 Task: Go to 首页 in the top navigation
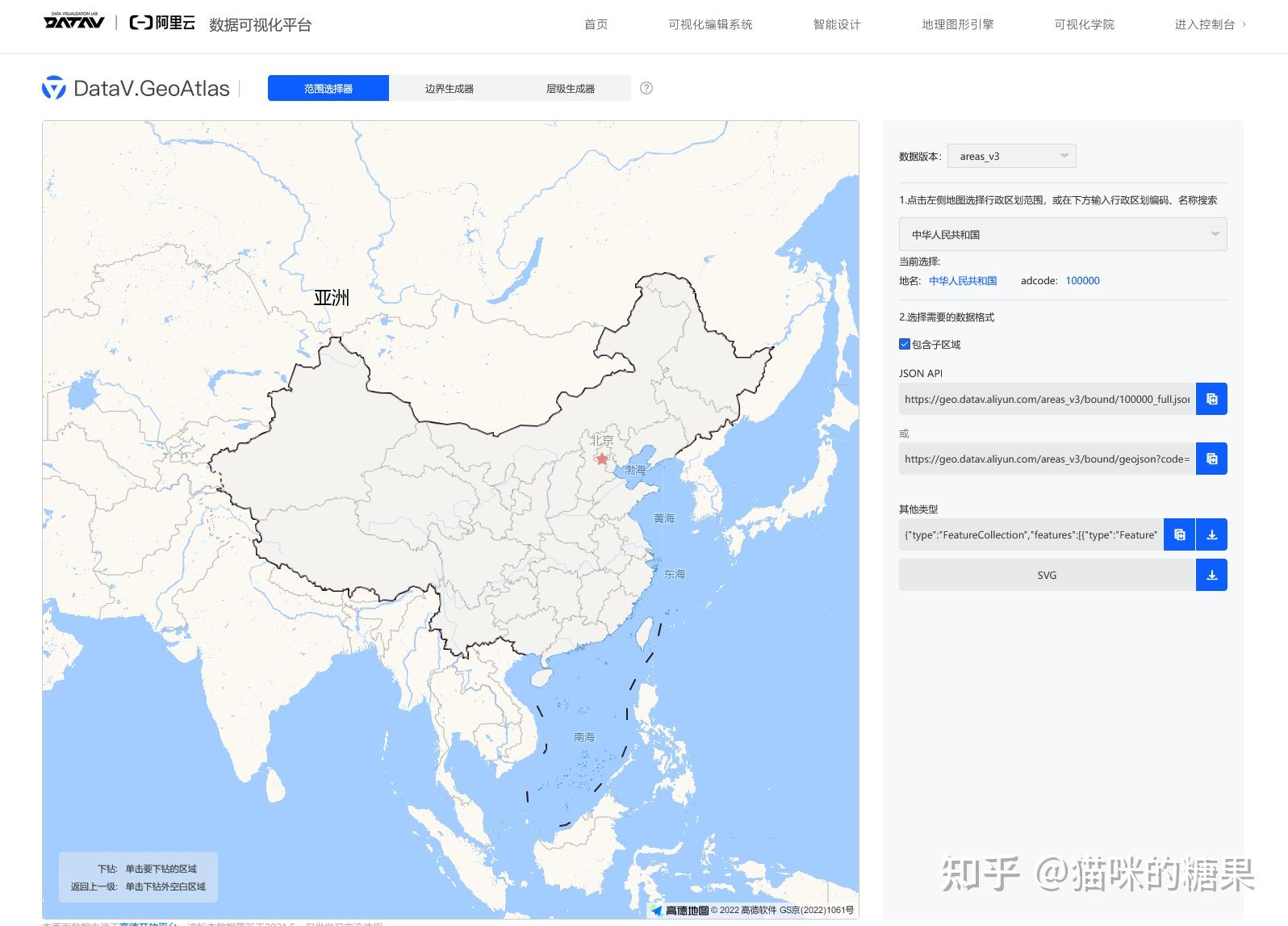[x=596, y=24]
